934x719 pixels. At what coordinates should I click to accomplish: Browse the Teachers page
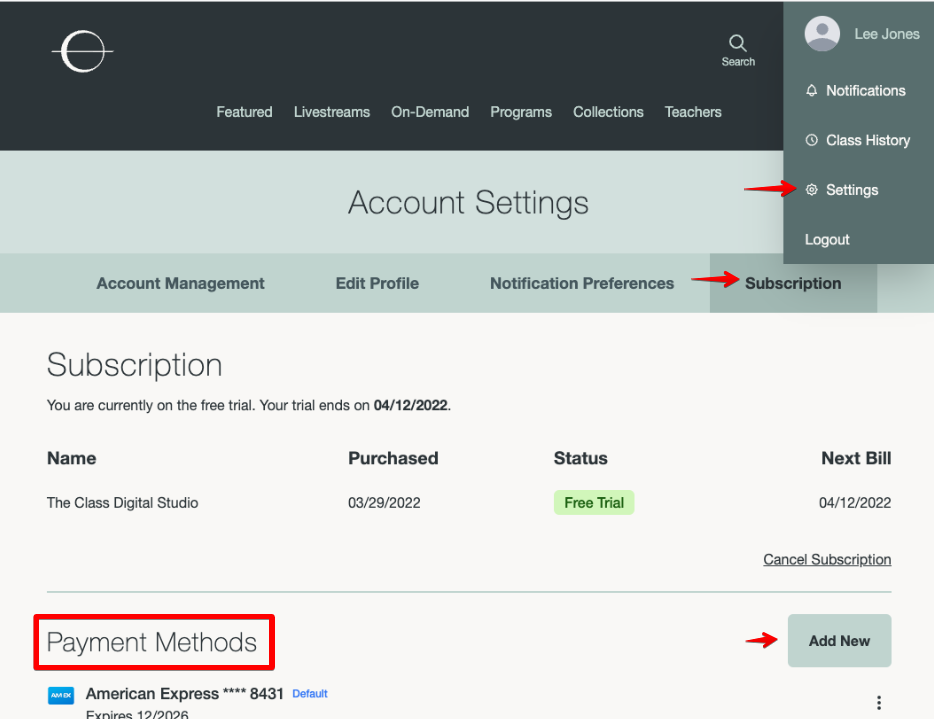[693, 112]
